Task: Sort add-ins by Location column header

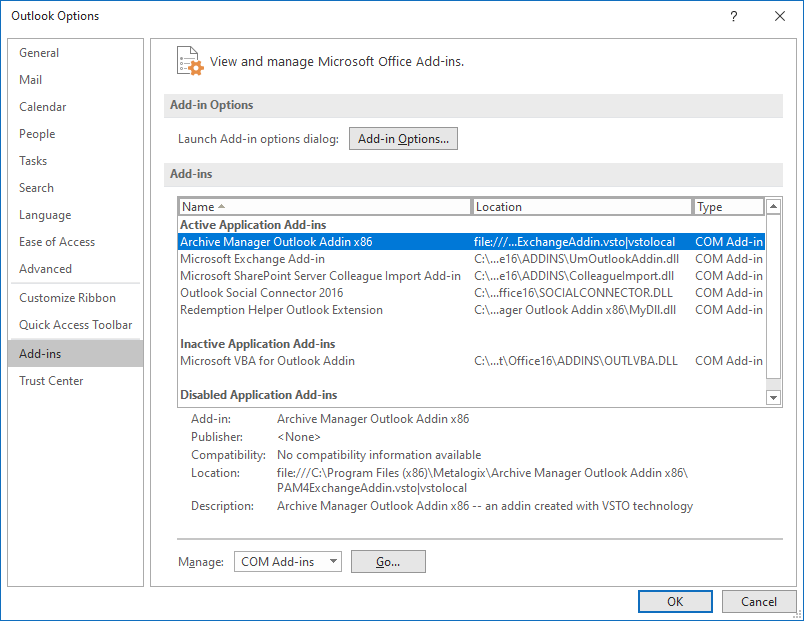Action: 582,207
